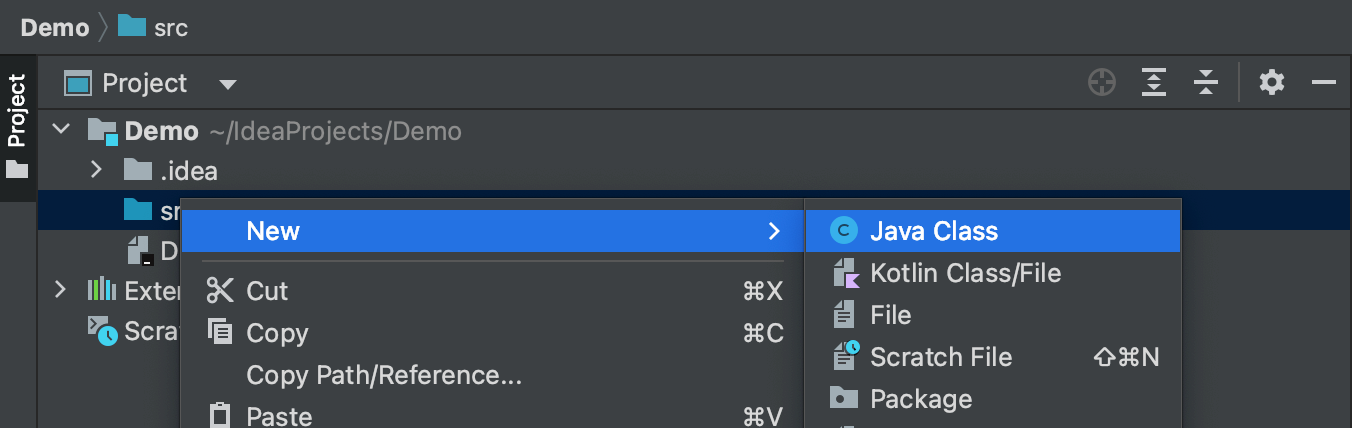Choose Copy in the context menu
1352x428 pixels.
tap(277, 333)
